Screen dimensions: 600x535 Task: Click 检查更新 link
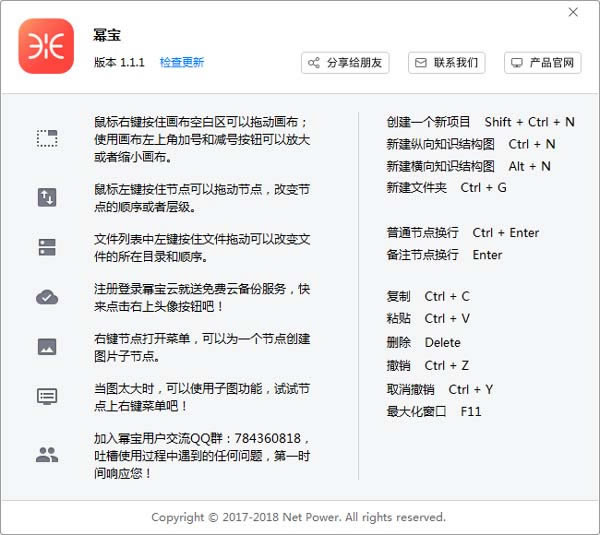coord(182,62)
